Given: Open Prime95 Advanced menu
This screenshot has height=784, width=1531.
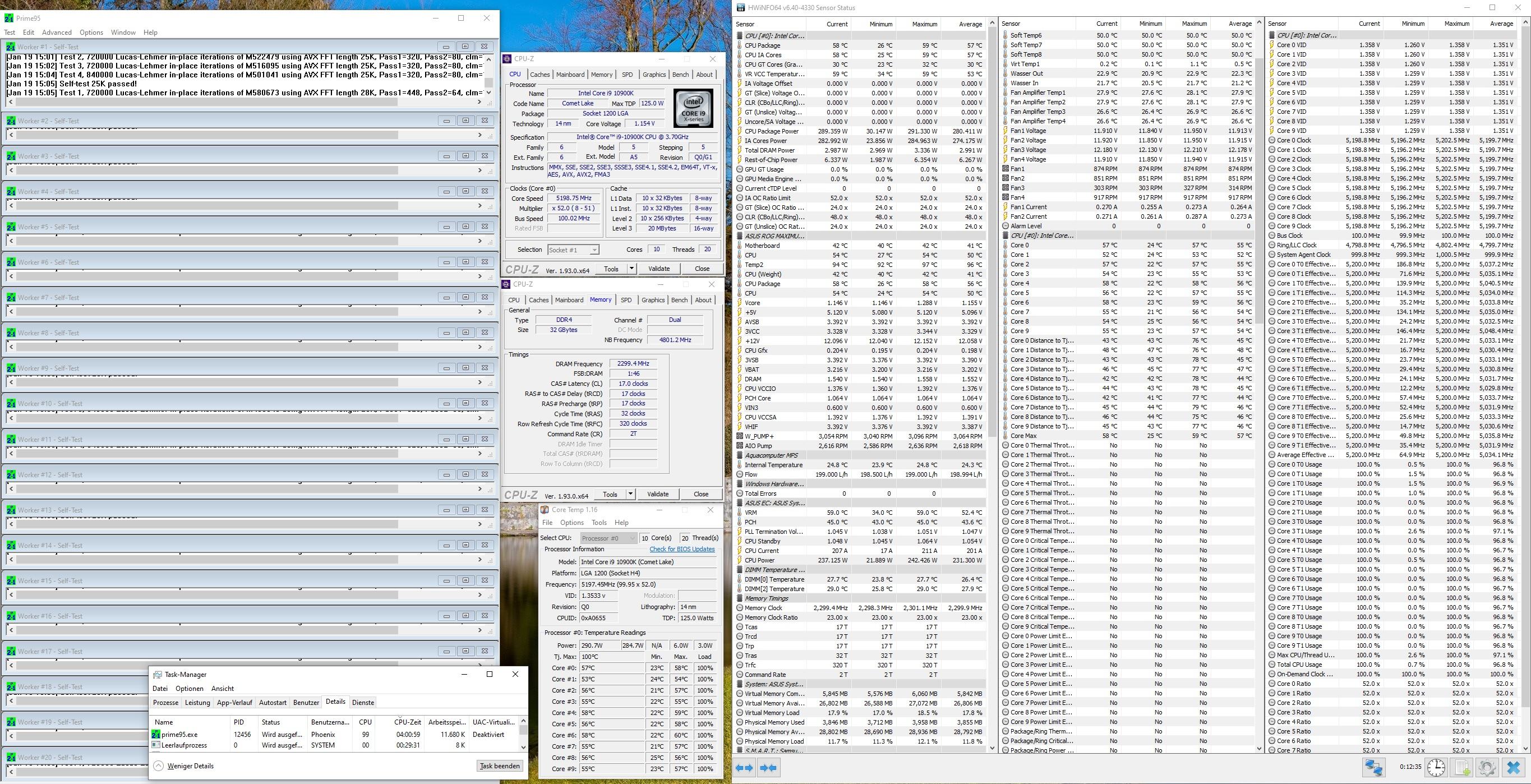Looking at the screenshot, I should (57, 33).
